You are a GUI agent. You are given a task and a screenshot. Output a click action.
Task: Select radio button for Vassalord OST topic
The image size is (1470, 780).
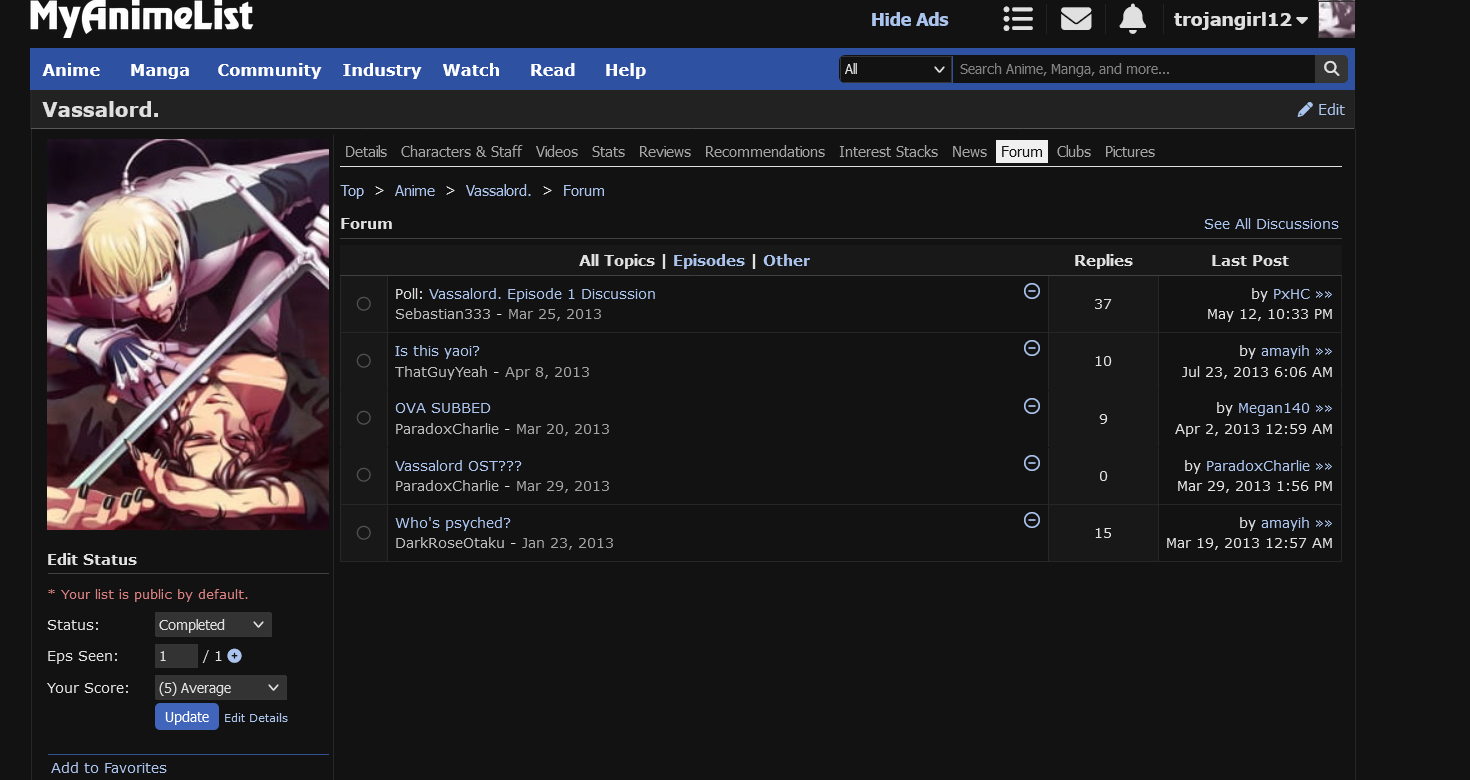point(364,475)
